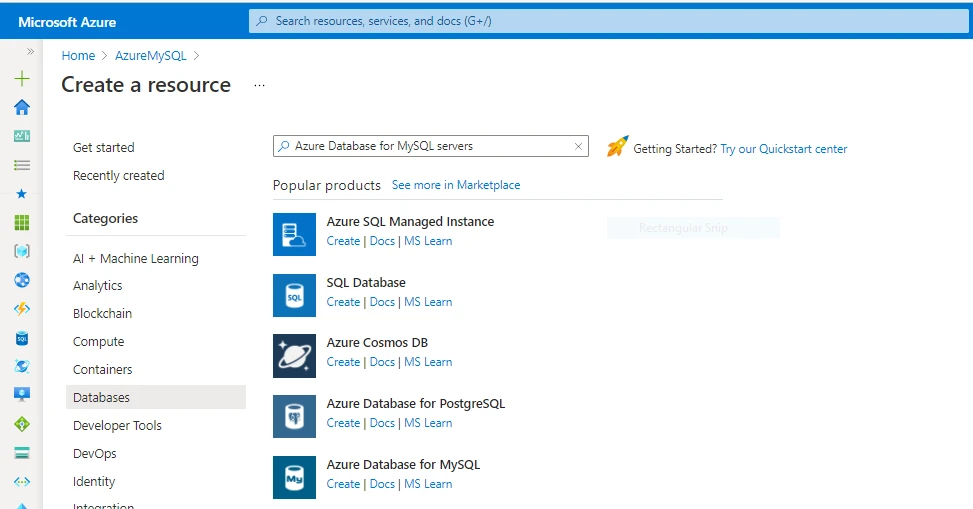This screenshot has width=973, height=509.
Task: Open Storage accounts icon in sidebar
Action: 22,453
